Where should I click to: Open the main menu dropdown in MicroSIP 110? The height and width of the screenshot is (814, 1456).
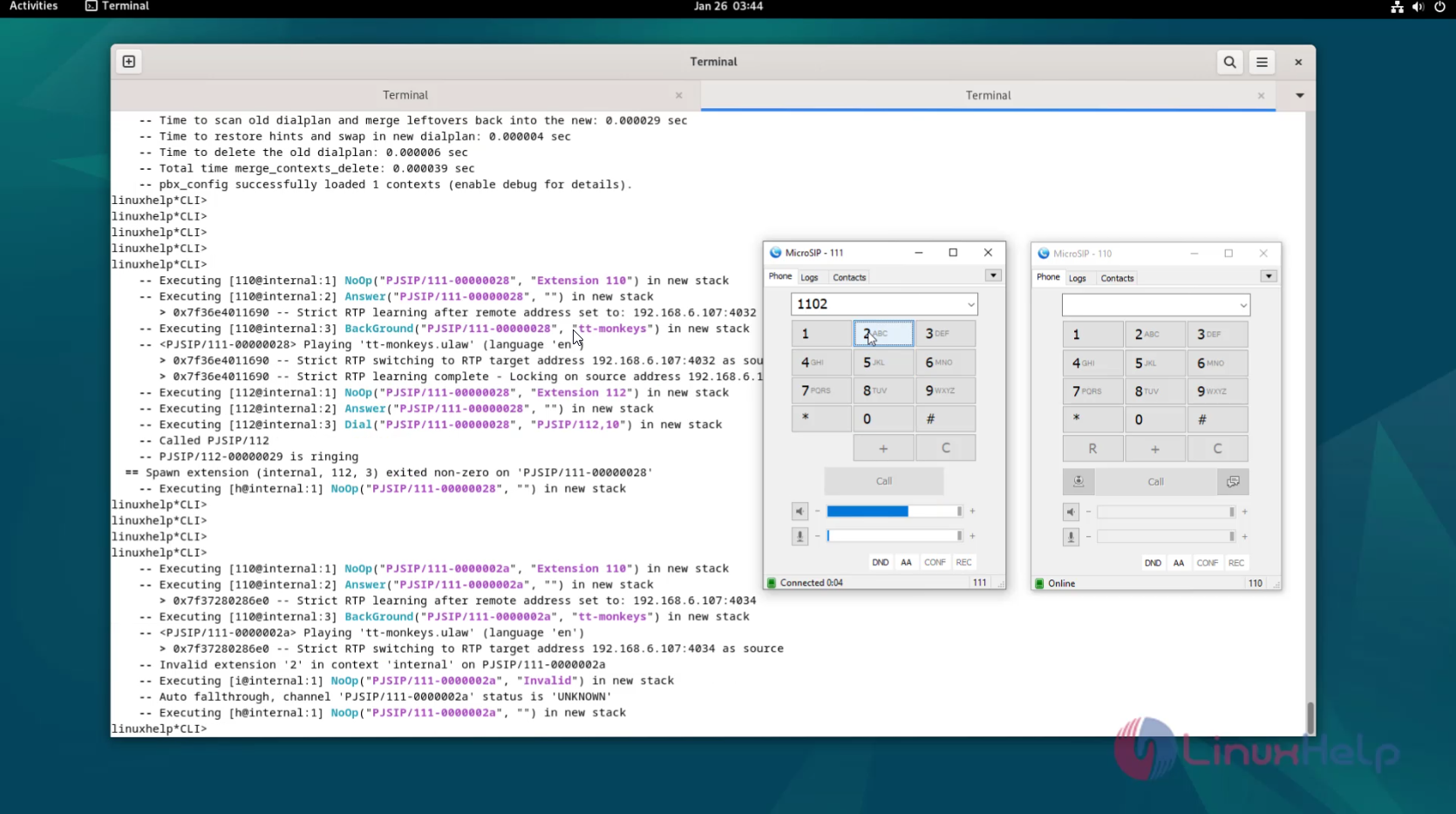point(1269,276)
